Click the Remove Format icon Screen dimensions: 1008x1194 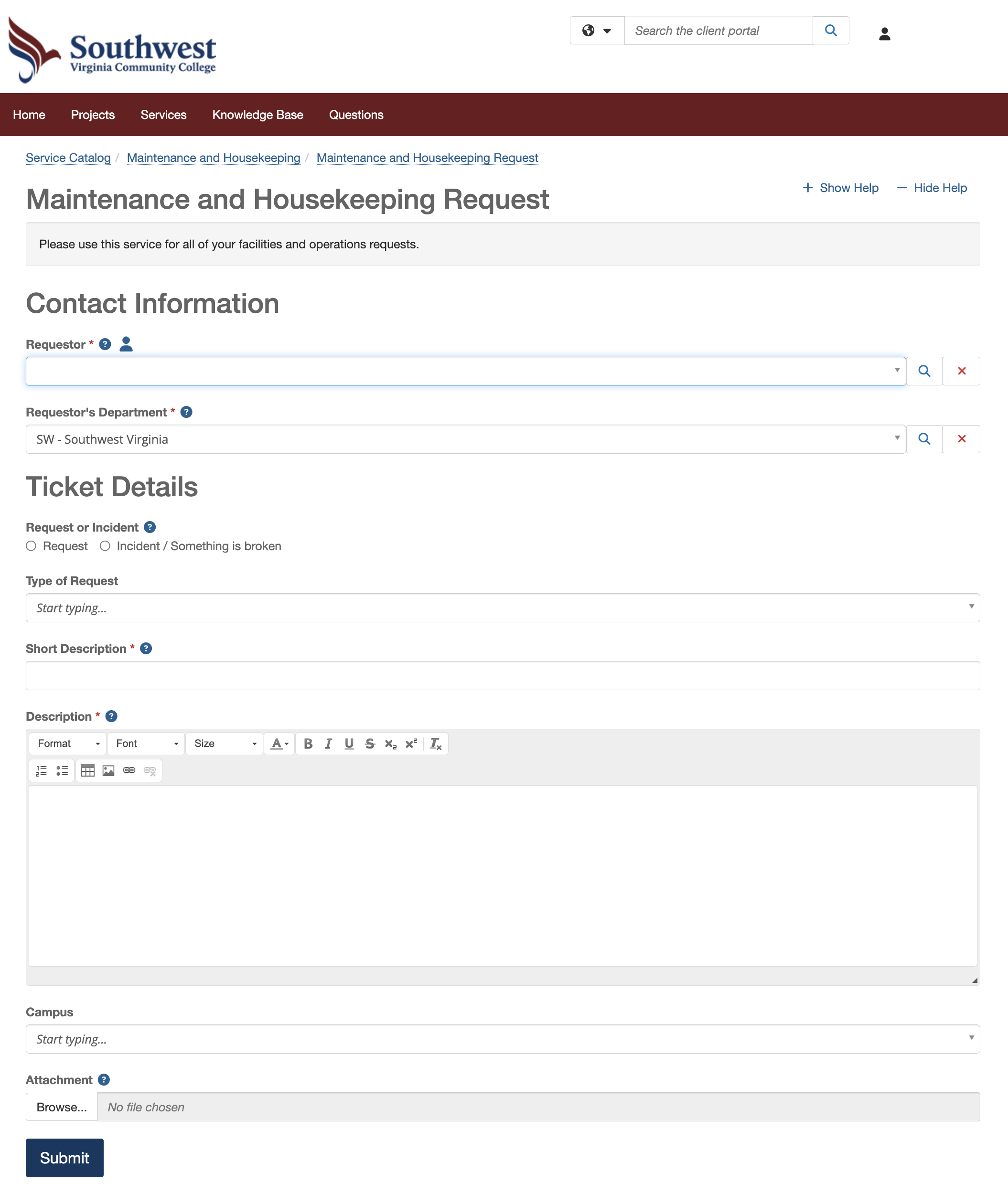(435, 743)
